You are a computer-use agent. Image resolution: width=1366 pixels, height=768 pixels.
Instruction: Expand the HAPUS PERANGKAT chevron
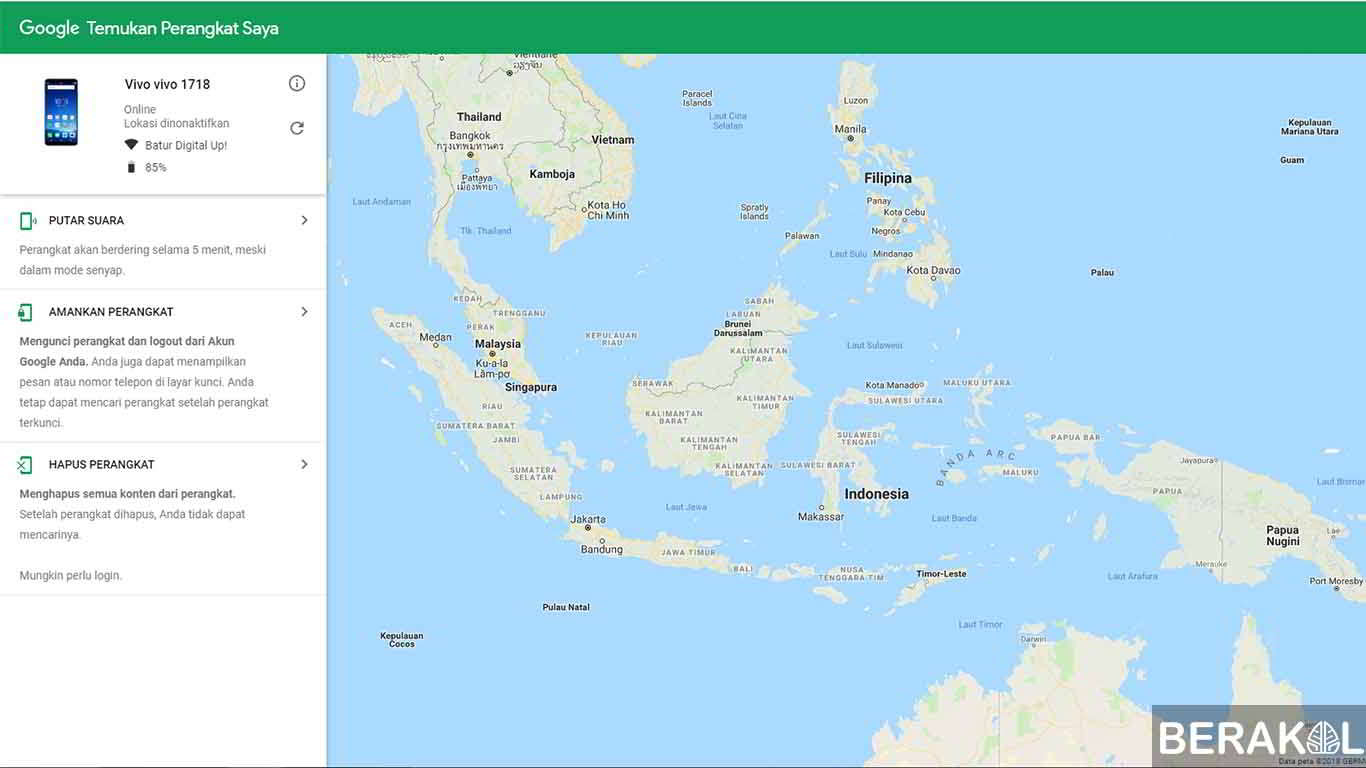point(305,464)
